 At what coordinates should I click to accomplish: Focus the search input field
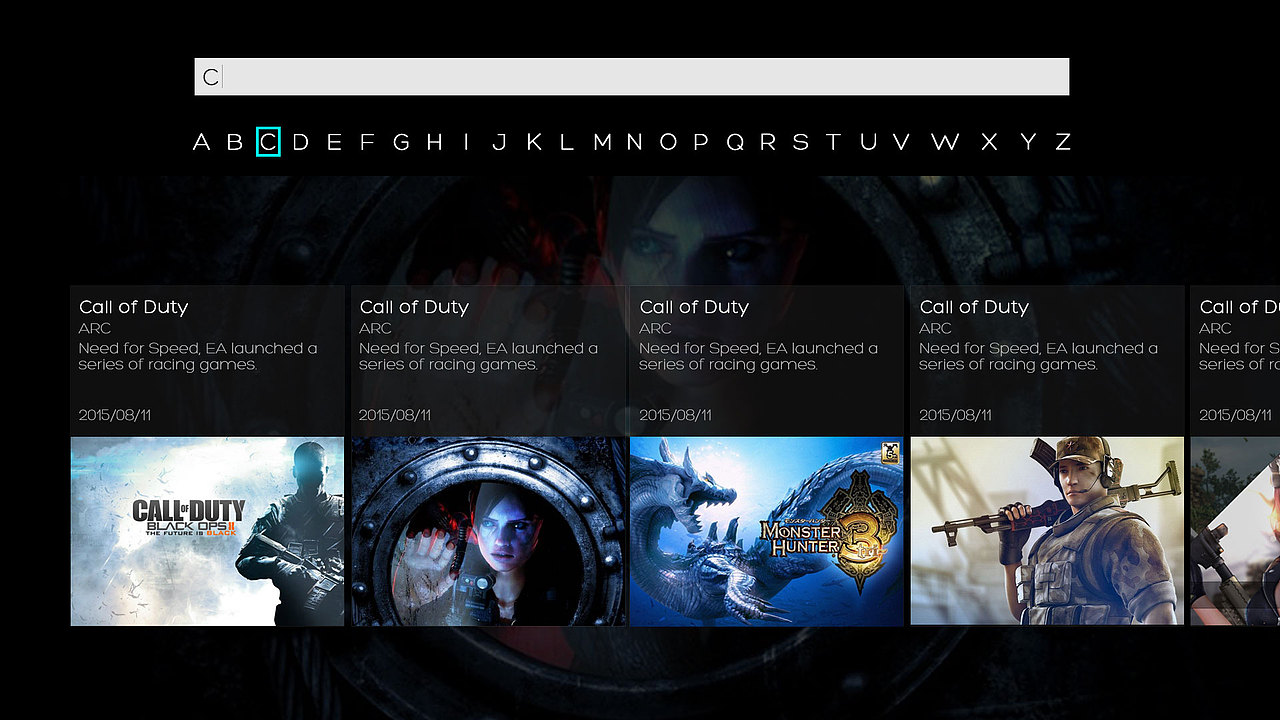pos(631,77)
